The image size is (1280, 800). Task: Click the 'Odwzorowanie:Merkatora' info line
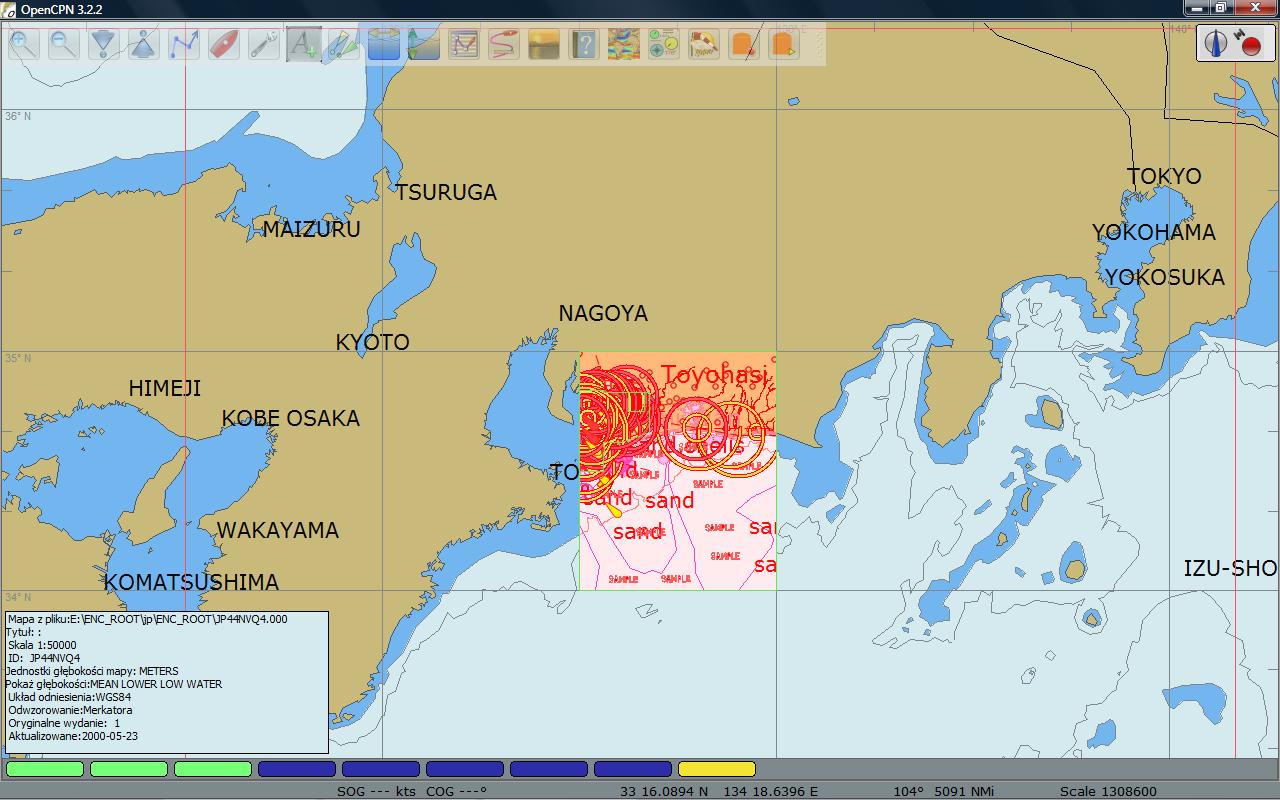(70, 711)
